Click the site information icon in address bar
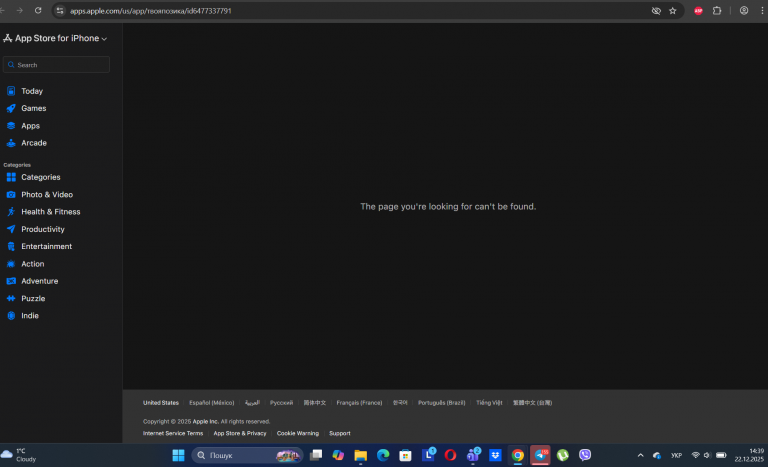Screen dimensions: 768x467 pyautogui.click(x=60, y=11)
